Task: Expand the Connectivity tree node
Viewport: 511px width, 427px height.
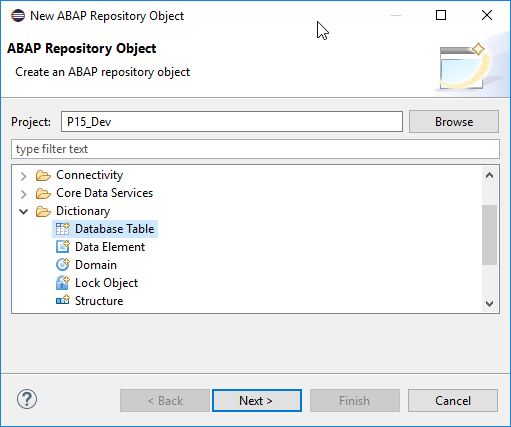Action: 23,176
